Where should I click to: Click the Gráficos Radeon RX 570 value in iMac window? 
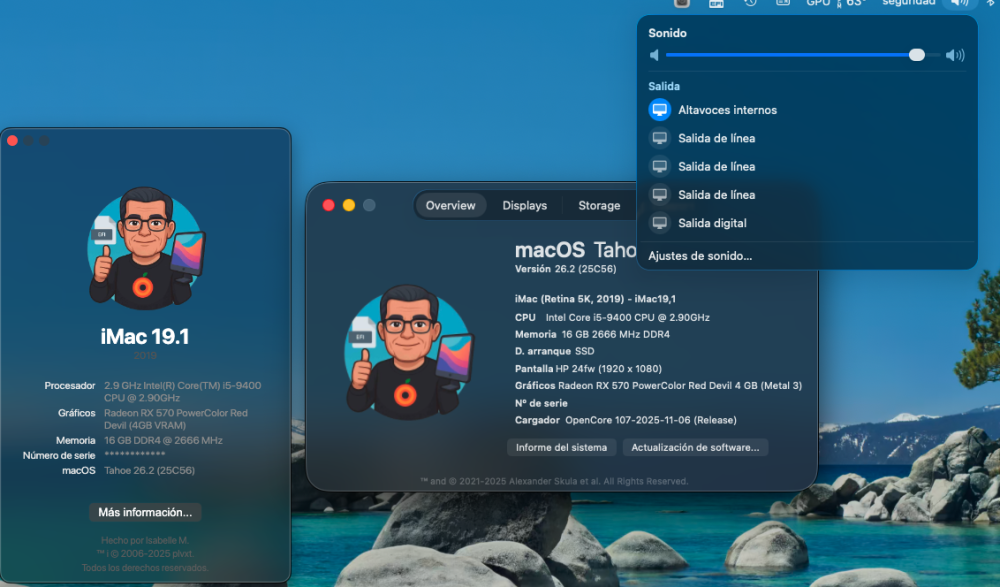(176, 419)
